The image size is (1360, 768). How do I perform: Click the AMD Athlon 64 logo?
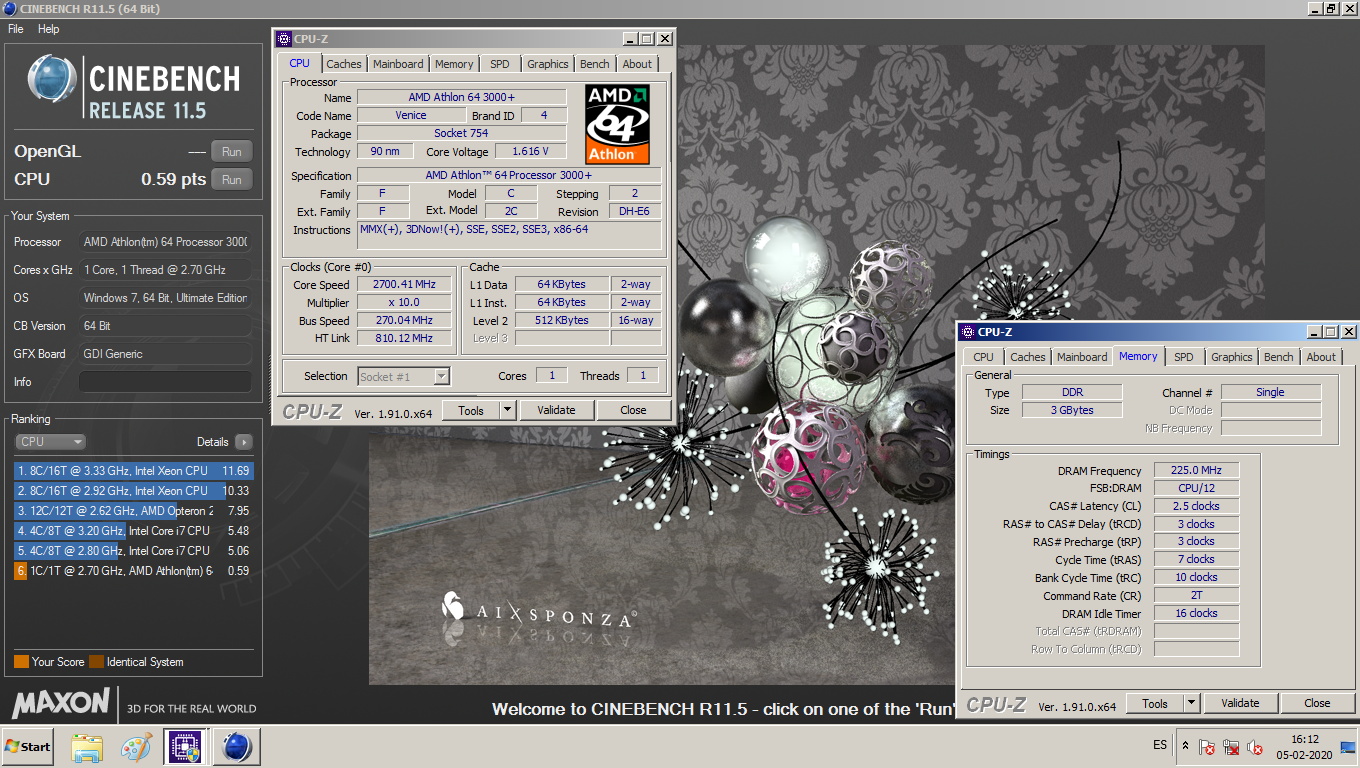(x=617, y=125)
